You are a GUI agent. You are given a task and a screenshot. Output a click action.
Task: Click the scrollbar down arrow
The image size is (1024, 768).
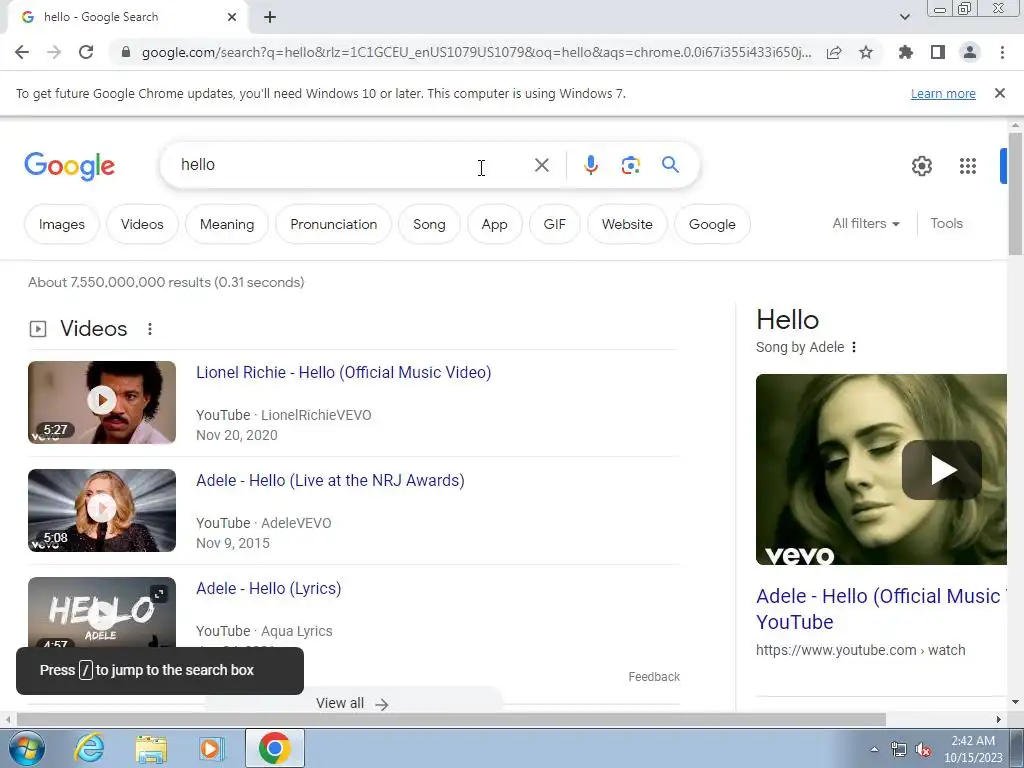[x=1015, y=702]
